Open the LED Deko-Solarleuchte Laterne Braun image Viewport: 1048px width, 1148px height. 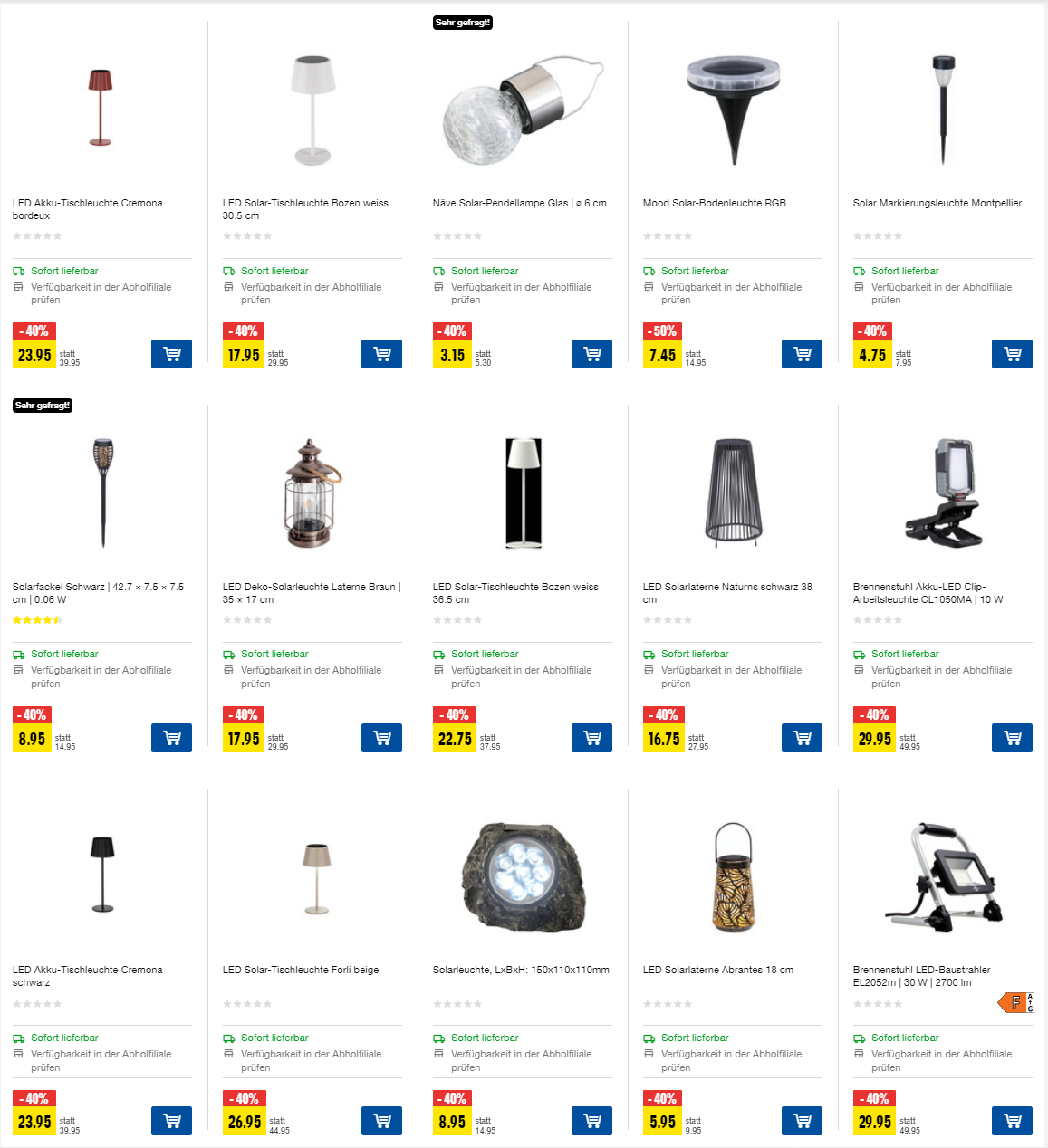312,493
